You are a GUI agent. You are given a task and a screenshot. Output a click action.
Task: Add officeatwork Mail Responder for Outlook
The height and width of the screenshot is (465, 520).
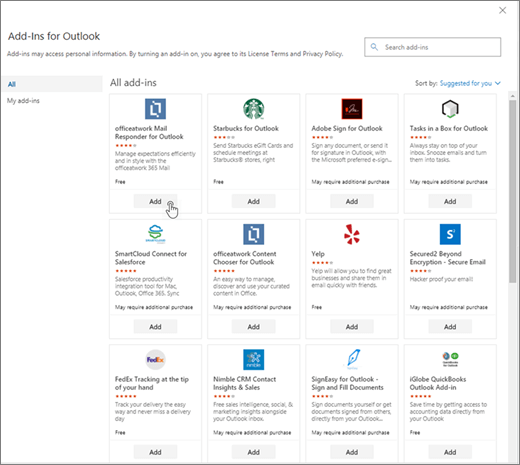click(x=155, y=201)
